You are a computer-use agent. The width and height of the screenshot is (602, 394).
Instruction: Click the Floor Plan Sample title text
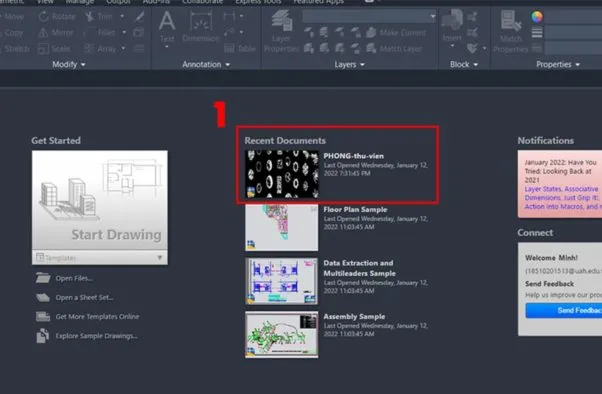[355, 210]
